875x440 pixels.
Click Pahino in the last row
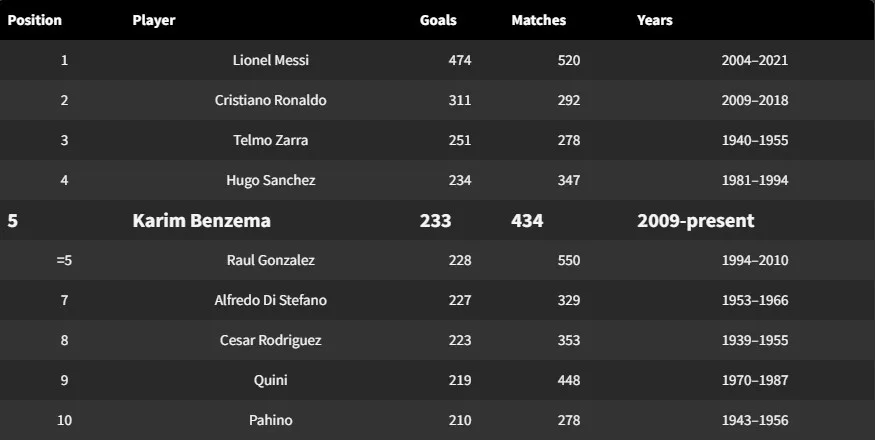coord(271,420)
